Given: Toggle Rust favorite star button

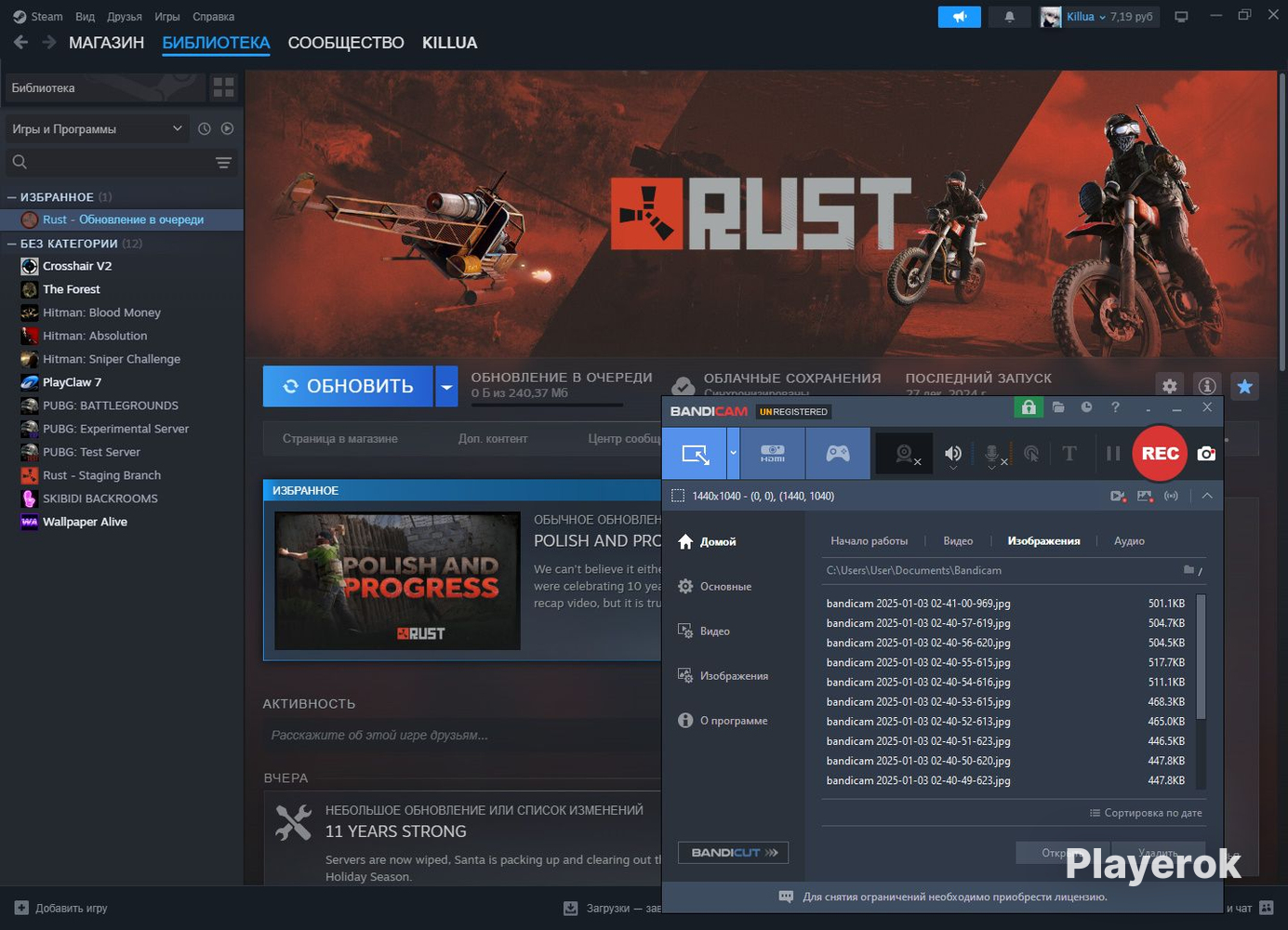Looking at the screenshot, I should point(1245,386).
